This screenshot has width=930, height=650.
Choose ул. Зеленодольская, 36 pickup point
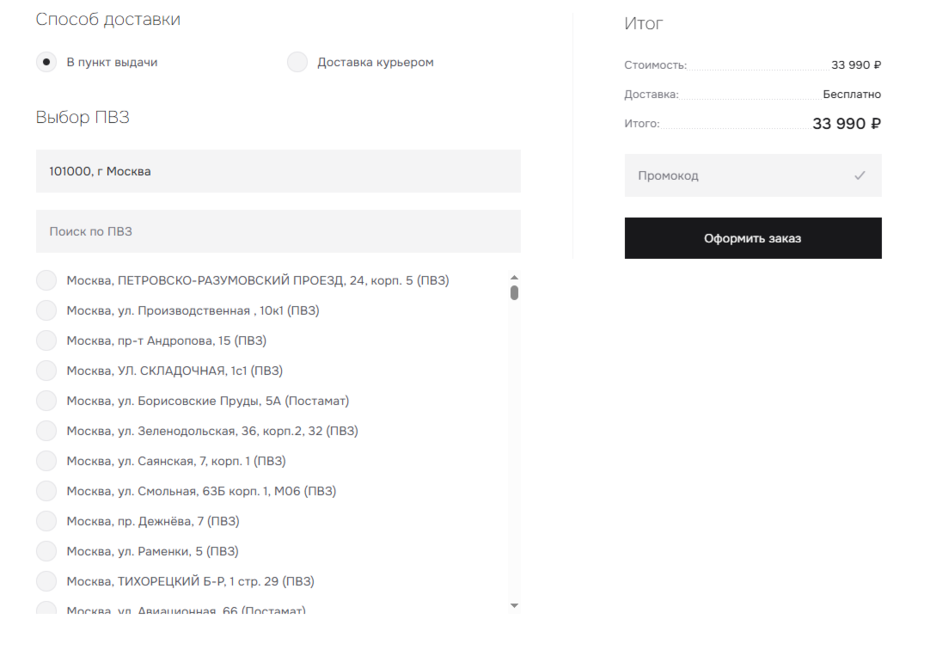[x=46, y=431]
